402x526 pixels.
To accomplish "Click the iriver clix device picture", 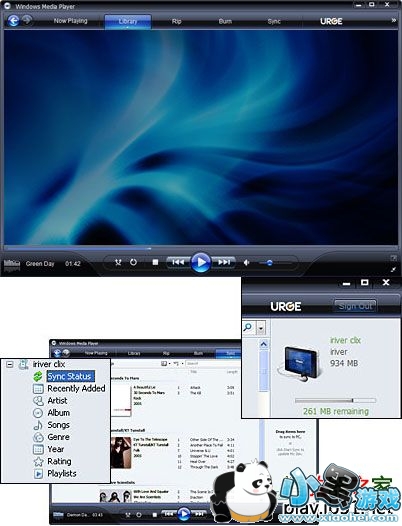I will click(299, 364).
